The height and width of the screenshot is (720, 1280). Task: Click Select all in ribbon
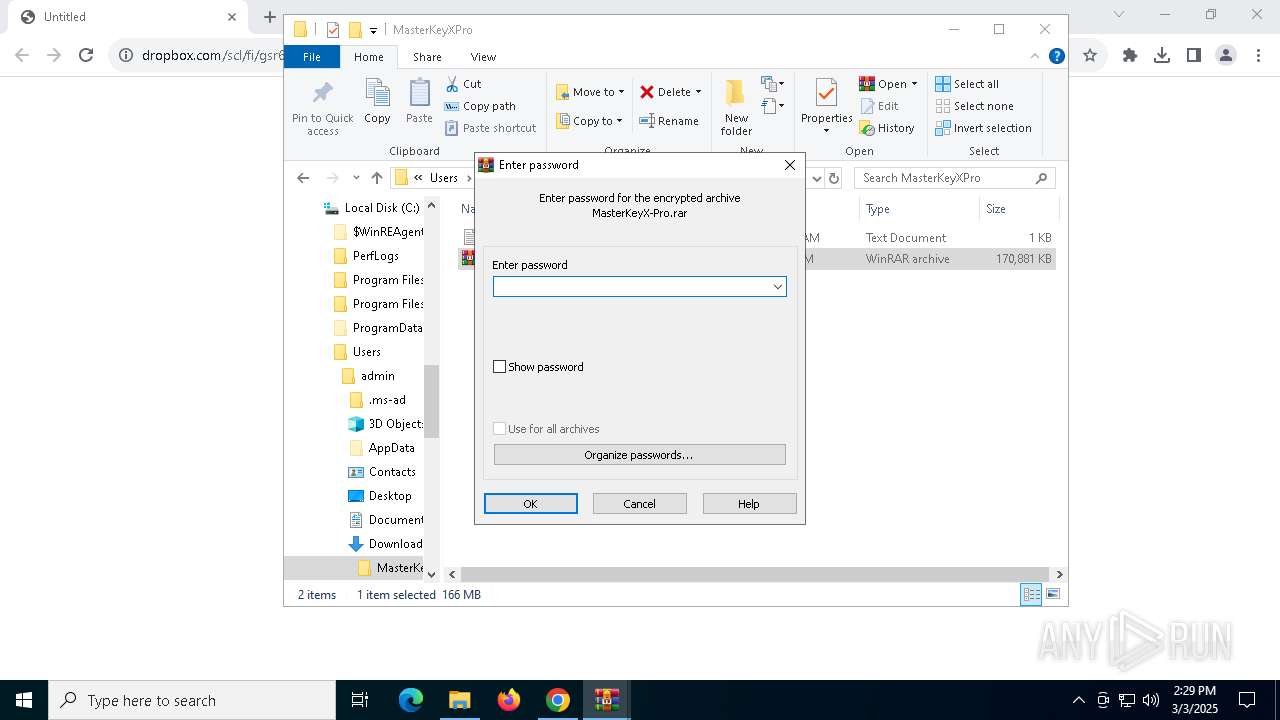[x=967, y=84]
